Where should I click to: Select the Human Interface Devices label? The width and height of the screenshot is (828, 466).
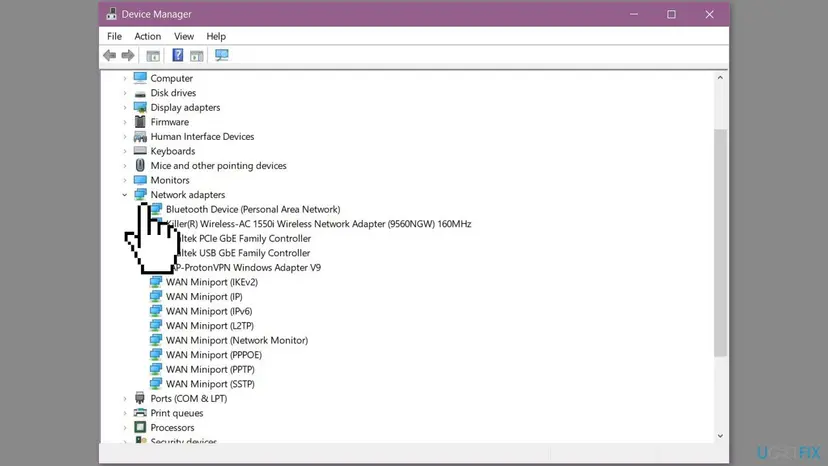coord(202,136)
